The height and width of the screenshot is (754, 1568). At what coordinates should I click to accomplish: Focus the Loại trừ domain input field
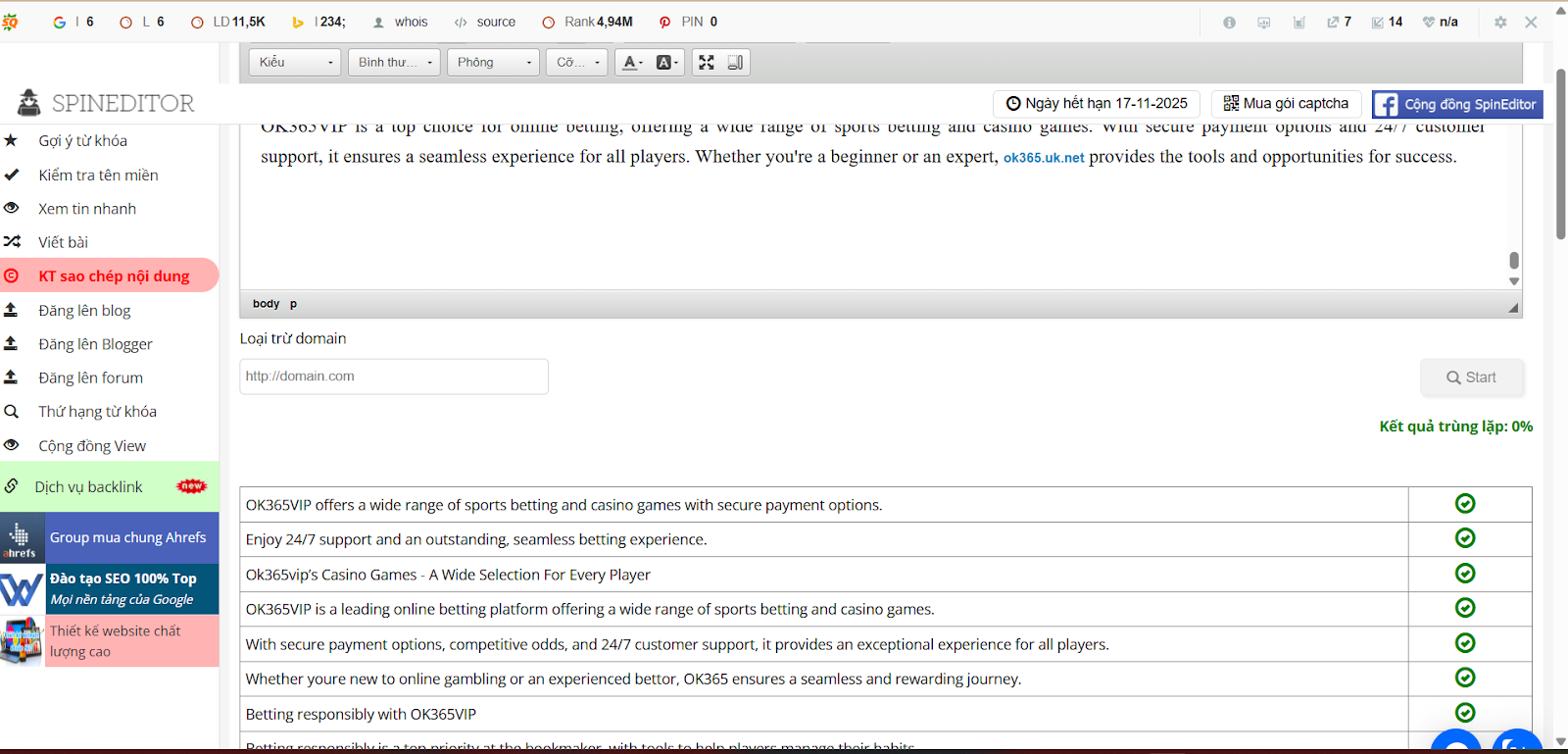394,377
